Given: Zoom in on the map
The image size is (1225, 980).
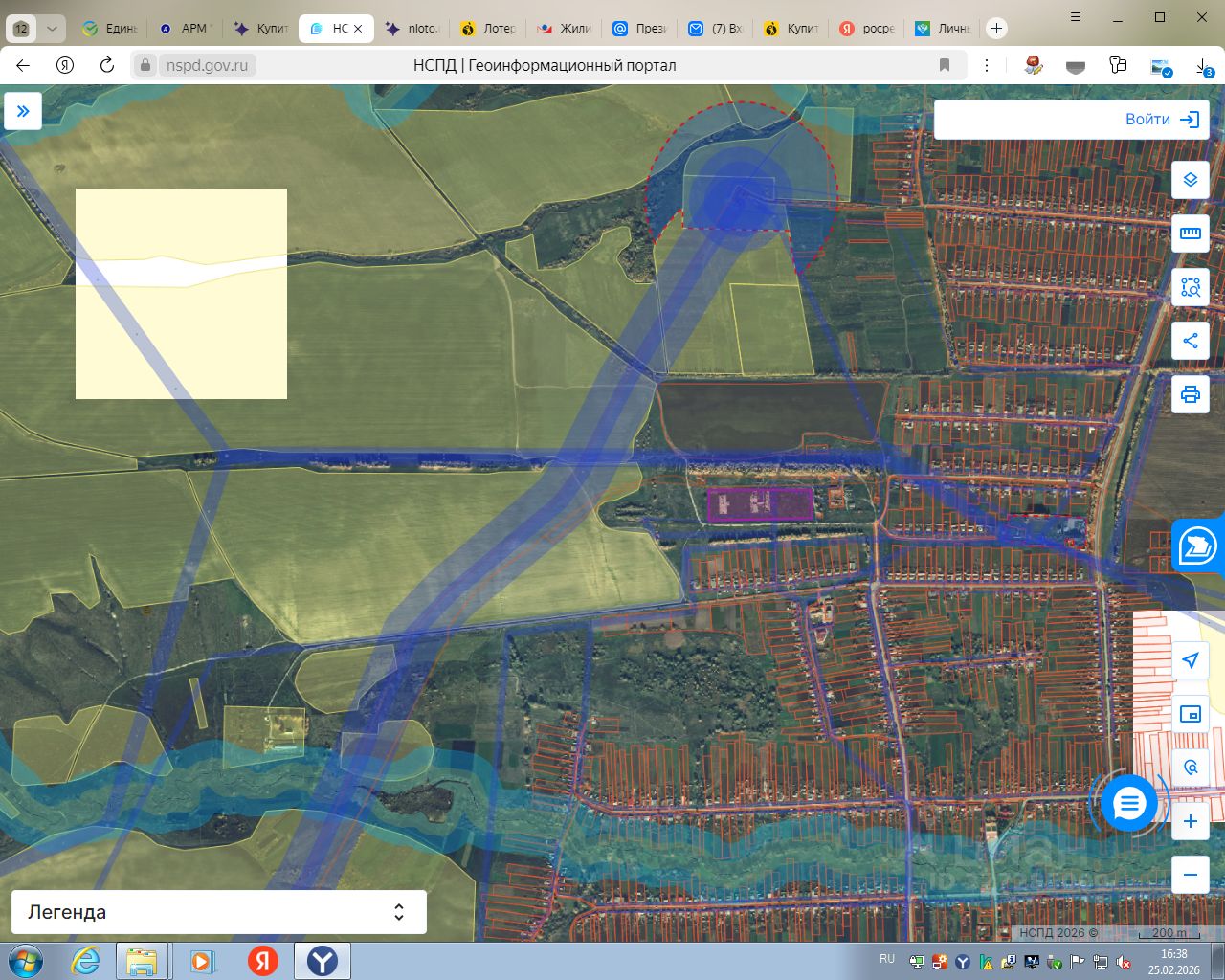Looking at the screenshot, I should [1190, 821].
